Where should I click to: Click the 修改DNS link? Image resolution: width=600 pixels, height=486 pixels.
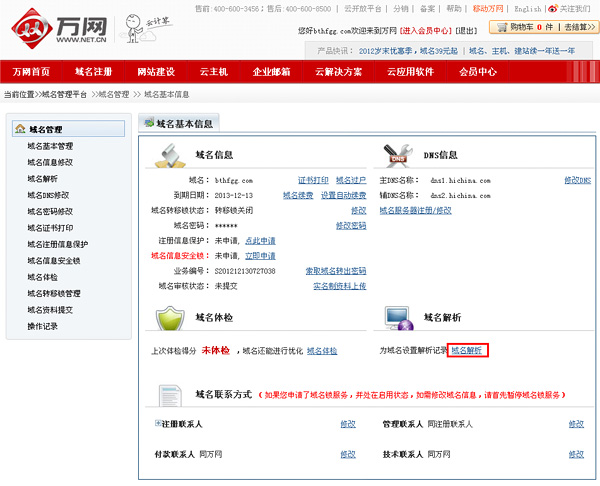coord(578,180)
